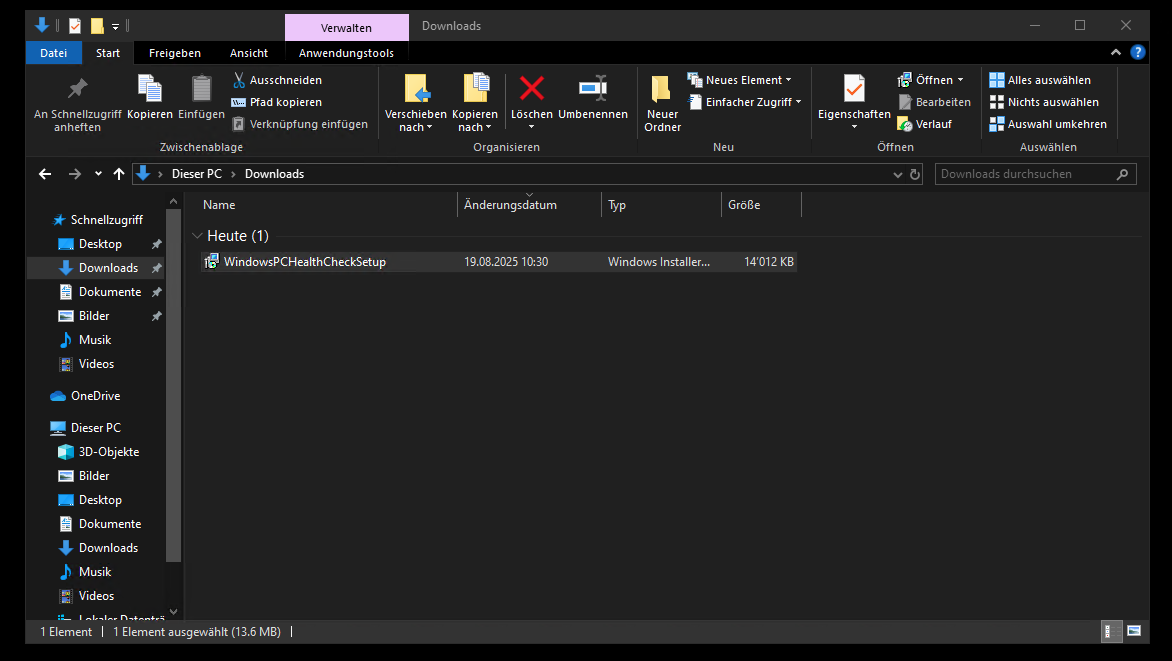This screenshot has width=1172, height=661.
Task: Switch to the Ansicht tab
Action: [x=249, y=53]
